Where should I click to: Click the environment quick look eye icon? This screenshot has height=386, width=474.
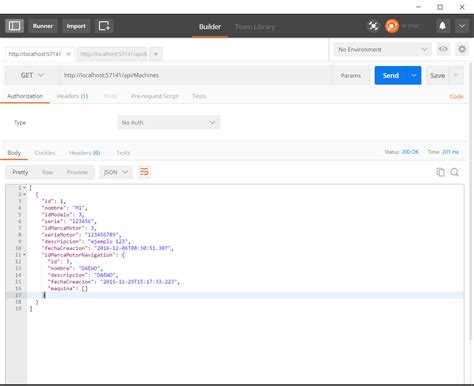click(x=443, y=49)
